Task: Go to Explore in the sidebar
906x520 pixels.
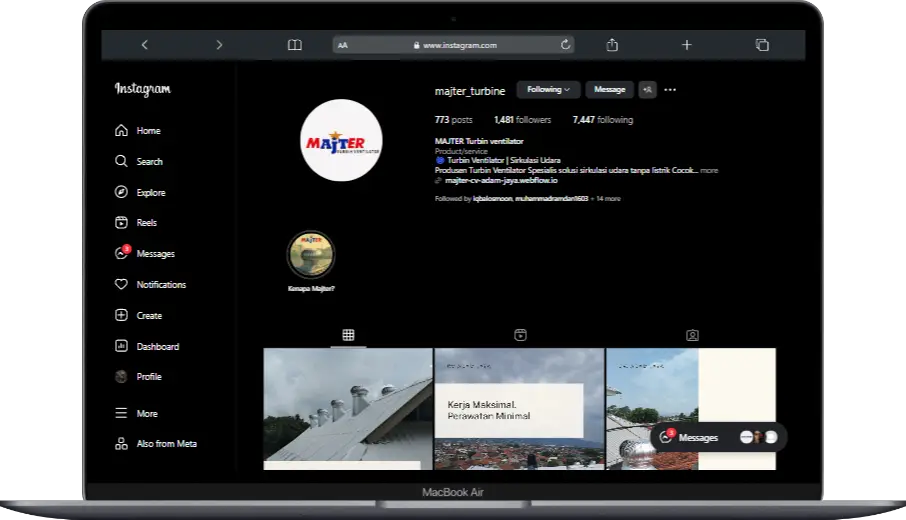Action: point(140,192)
